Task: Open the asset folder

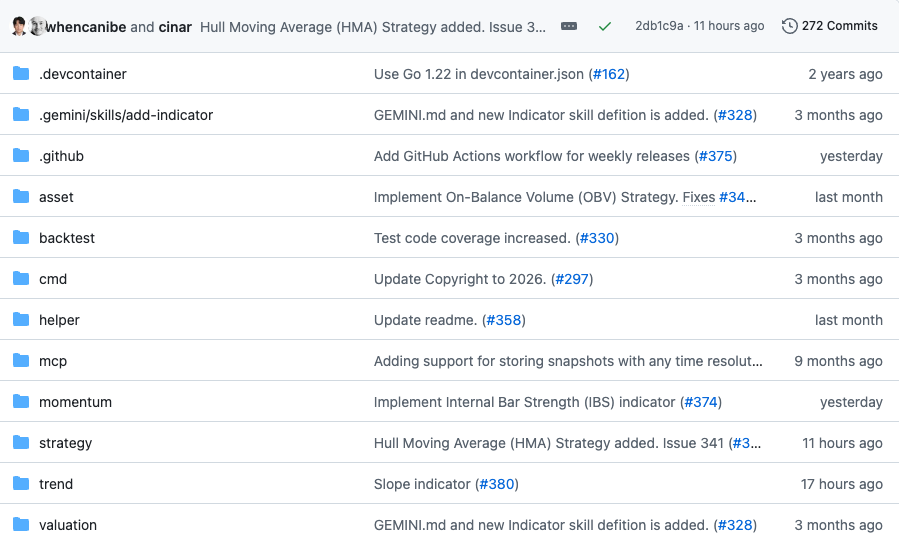Action: click(x=56, y=197)
